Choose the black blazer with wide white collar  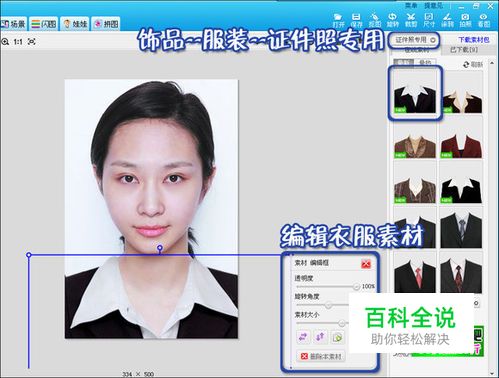tap(461, 183)
